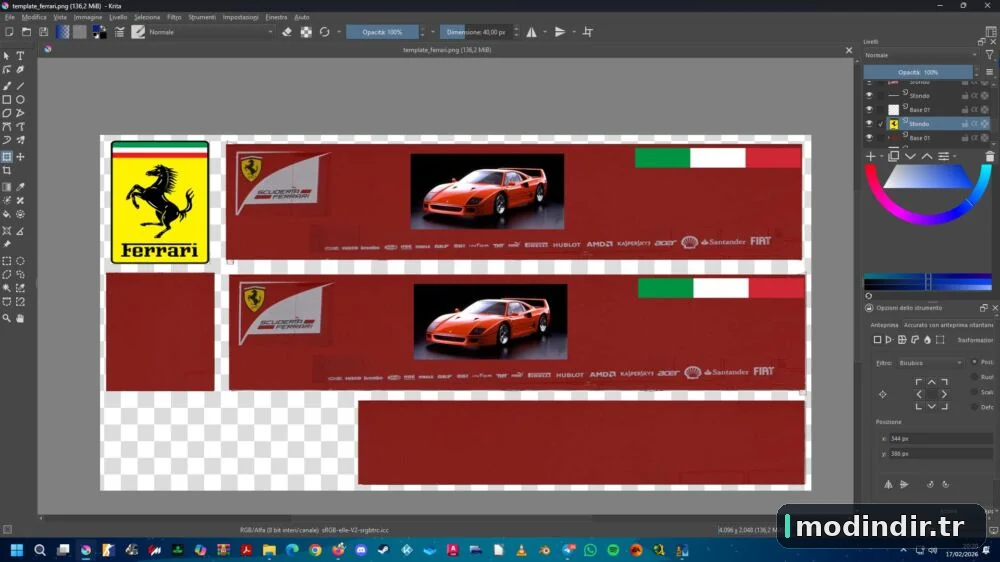The width and height of the screenshot is (1000, 562).
Task: Toggle horizontal mirror tool in toolbar
Action: pos(531,32)
